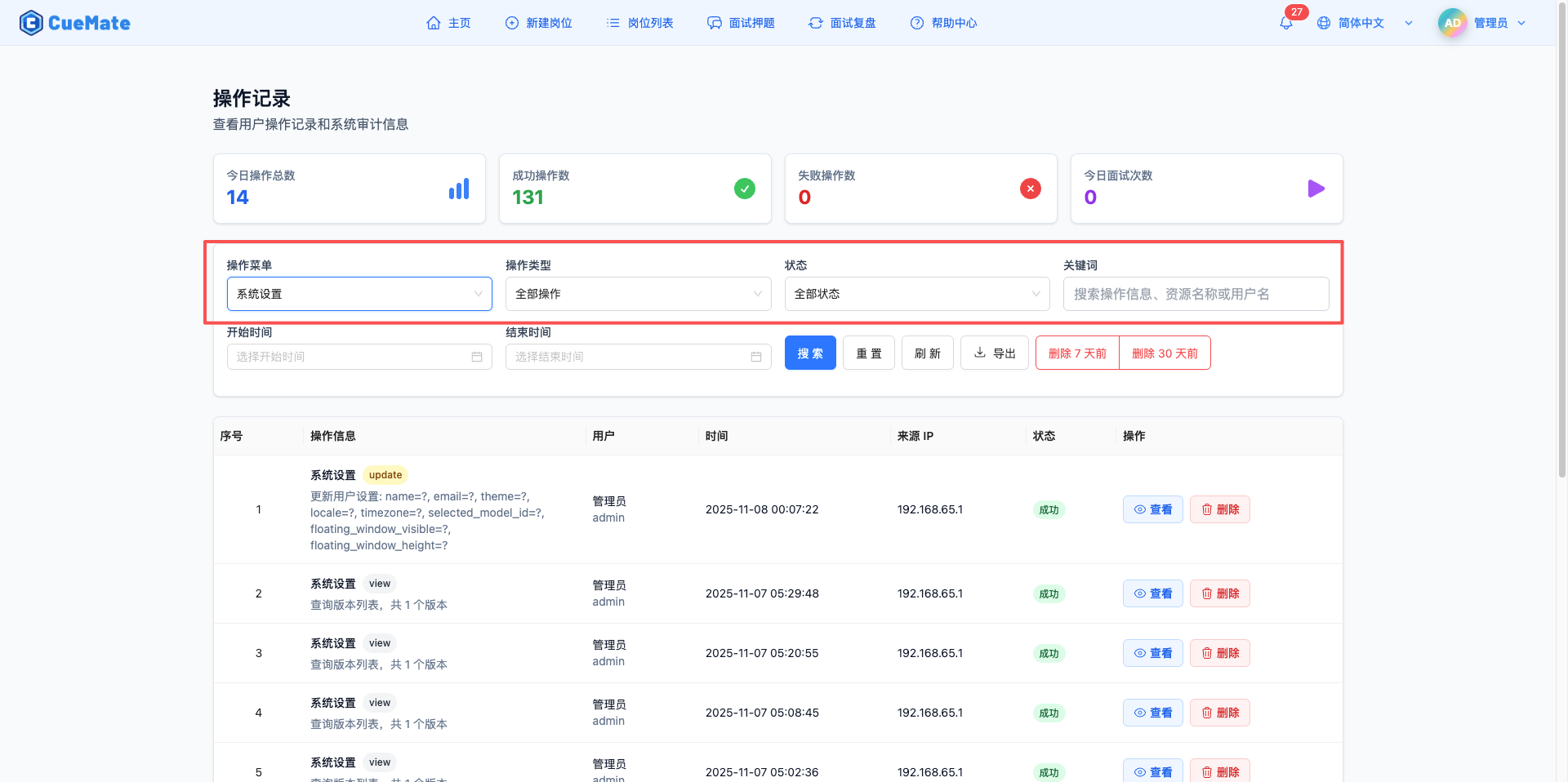Open 面试复盘 from the top navigation
Screen dimensions: 1568x782
842,23
